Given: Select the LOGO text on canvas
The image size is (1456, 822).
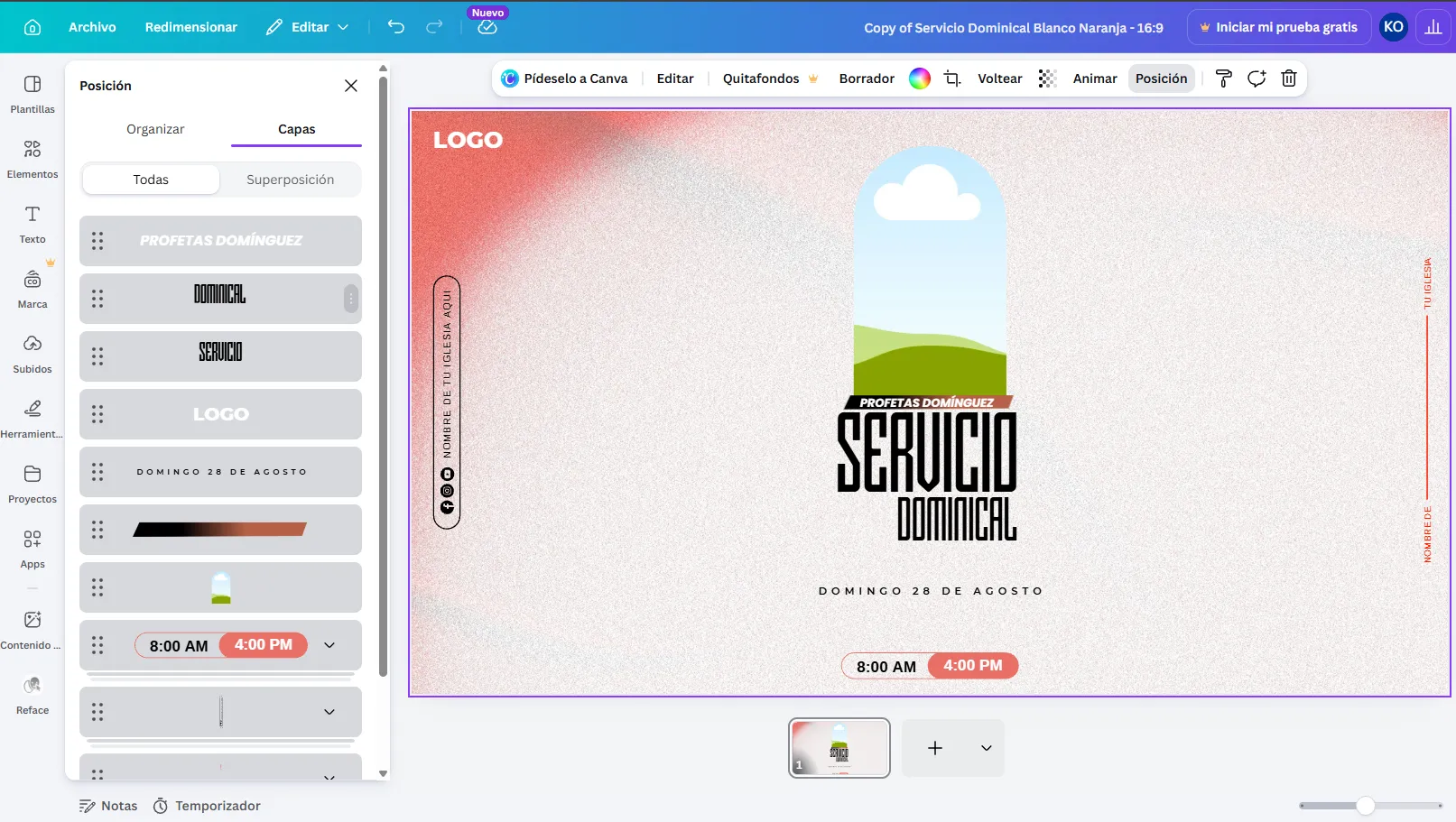Looking at the screenshot, I should [468, 140].
